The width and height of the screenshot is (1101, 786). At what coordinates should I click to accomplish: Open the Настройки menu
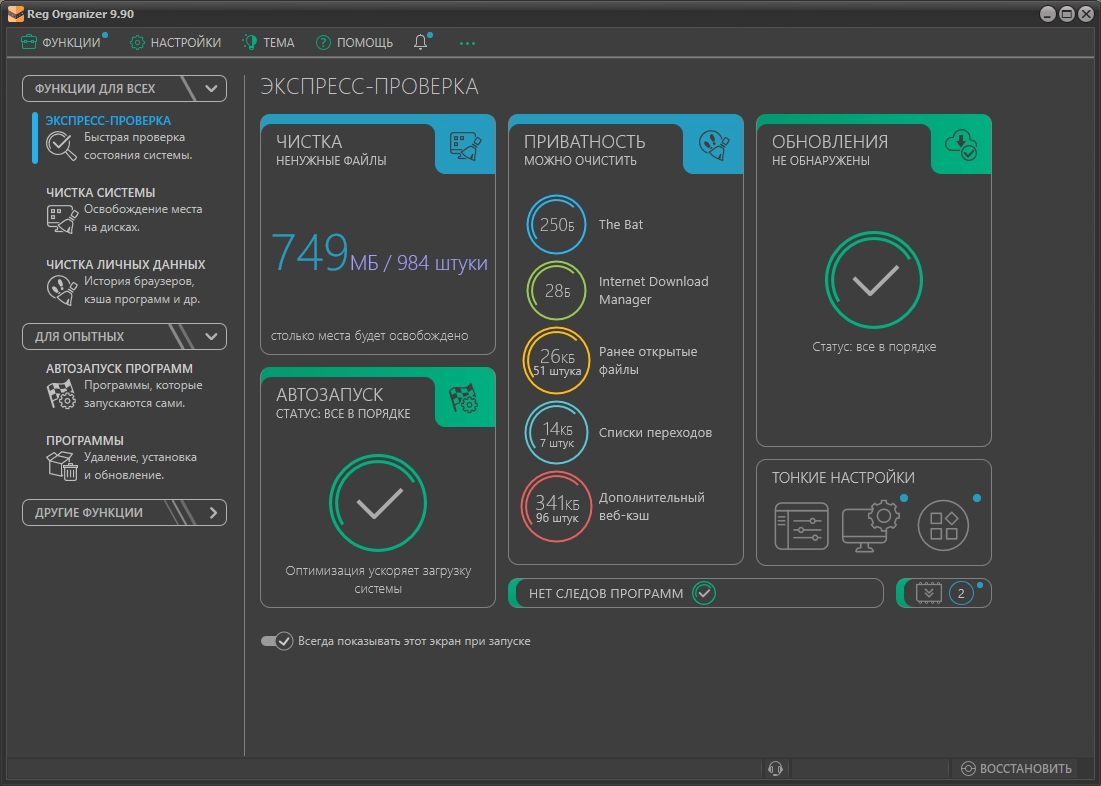pos(176,42)
